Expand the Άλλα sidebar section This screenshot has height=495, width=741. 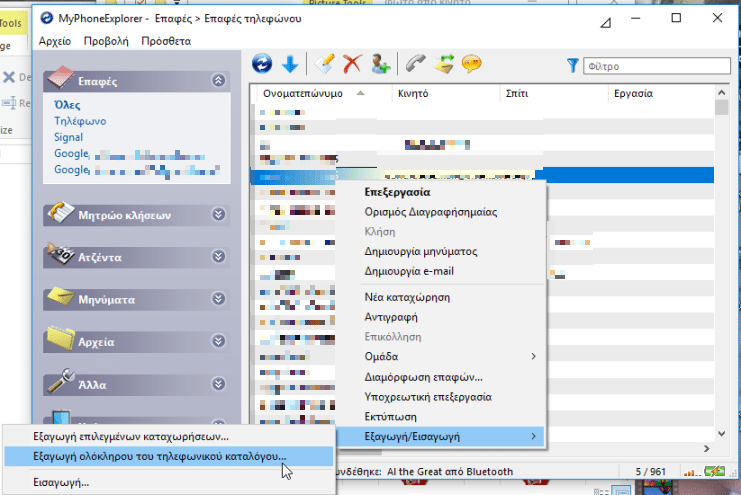(x=218, y=383)
